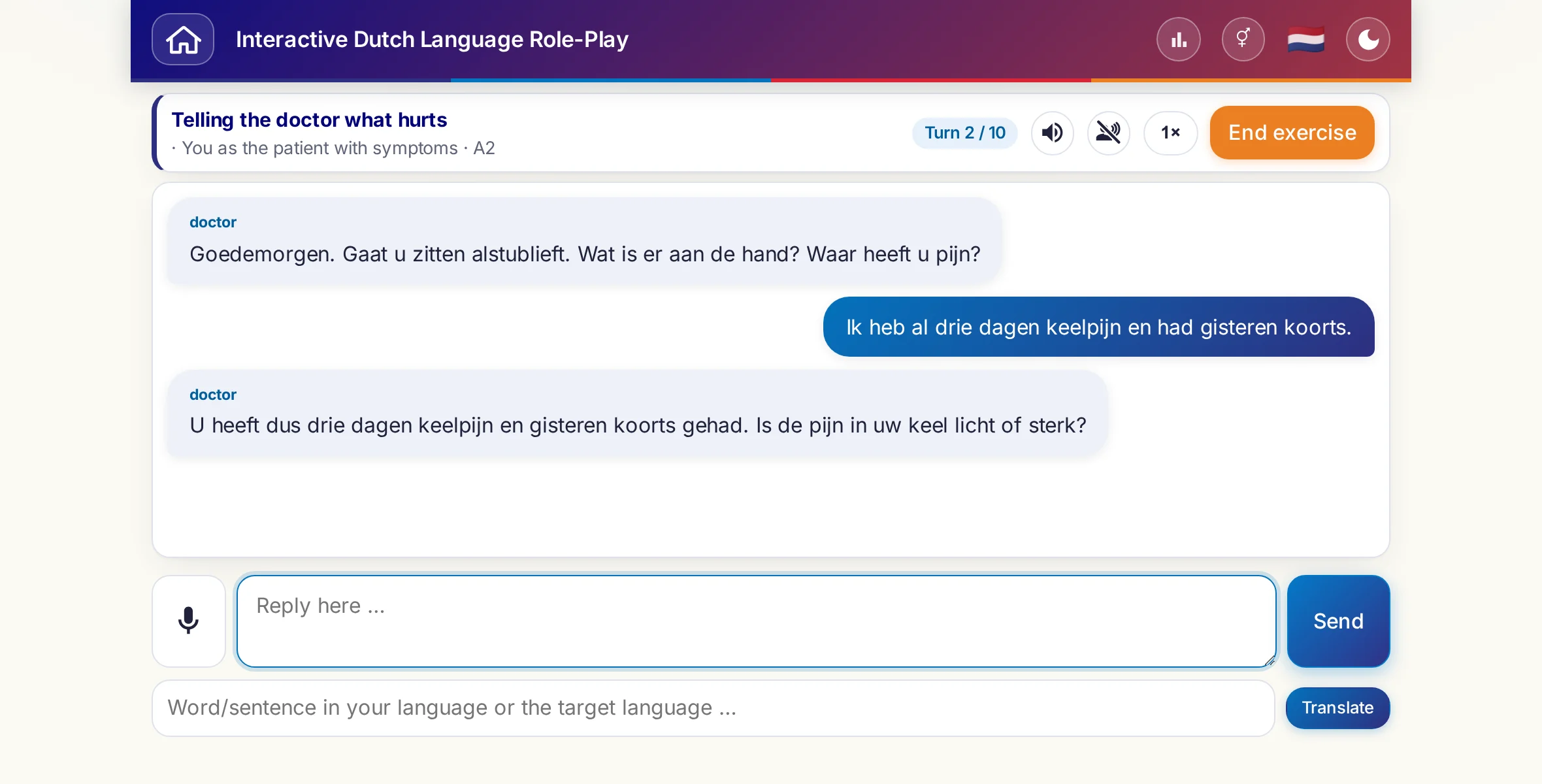Focus the translation word/sentence input

(713, 708)
